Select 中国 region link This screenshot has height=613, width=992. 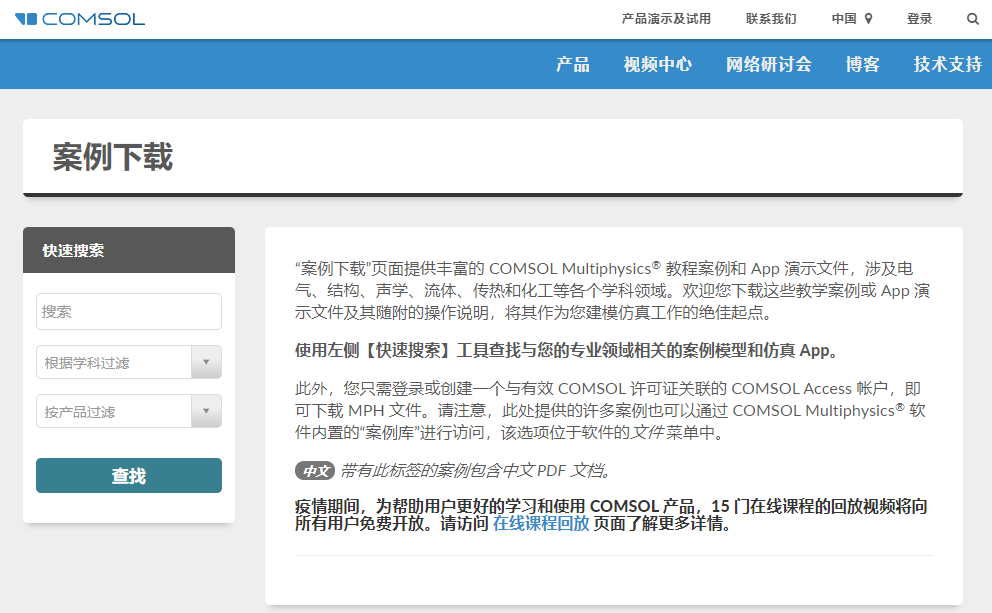(x=844, y=19)
